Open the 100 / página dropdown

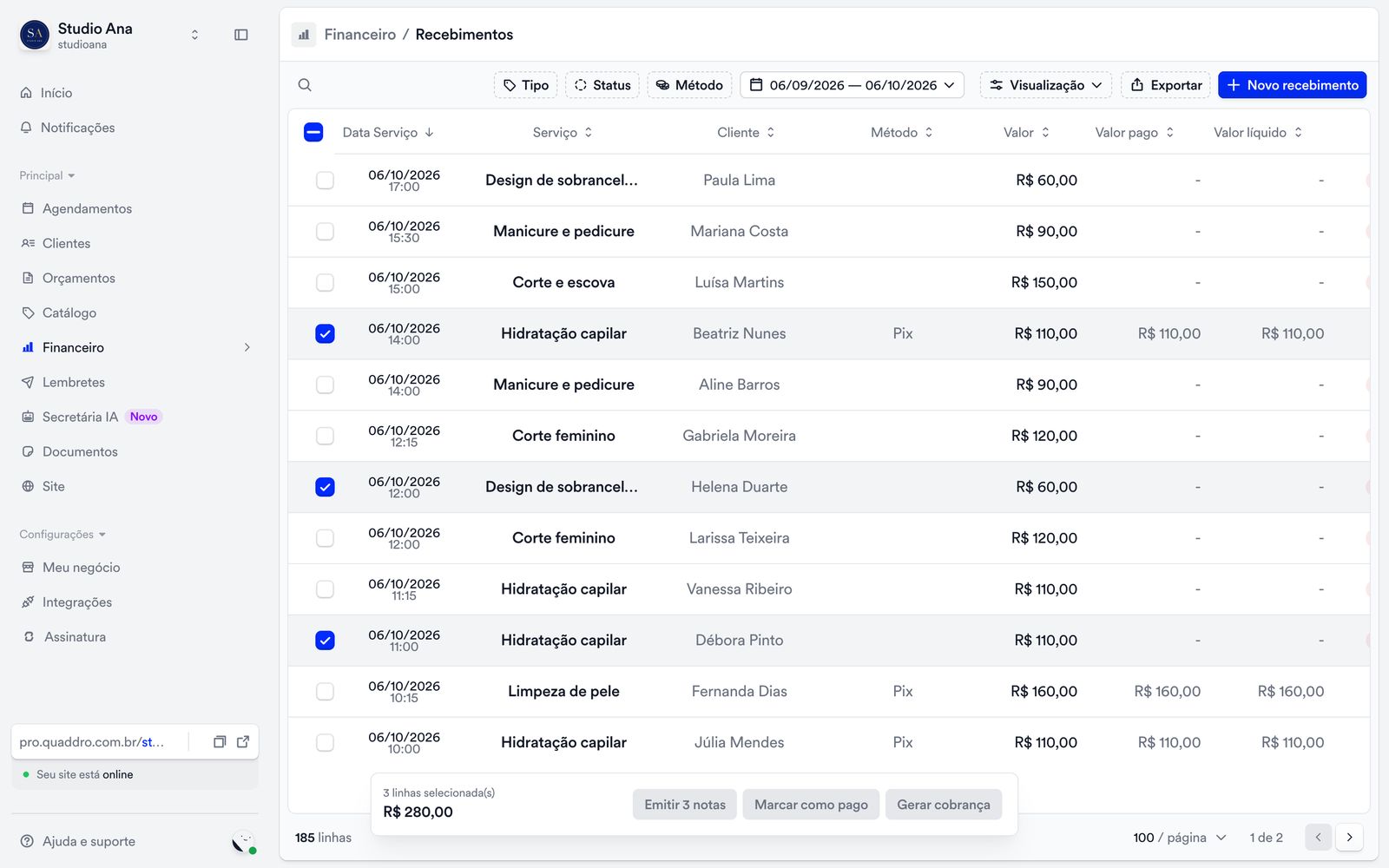point(1180,838)
